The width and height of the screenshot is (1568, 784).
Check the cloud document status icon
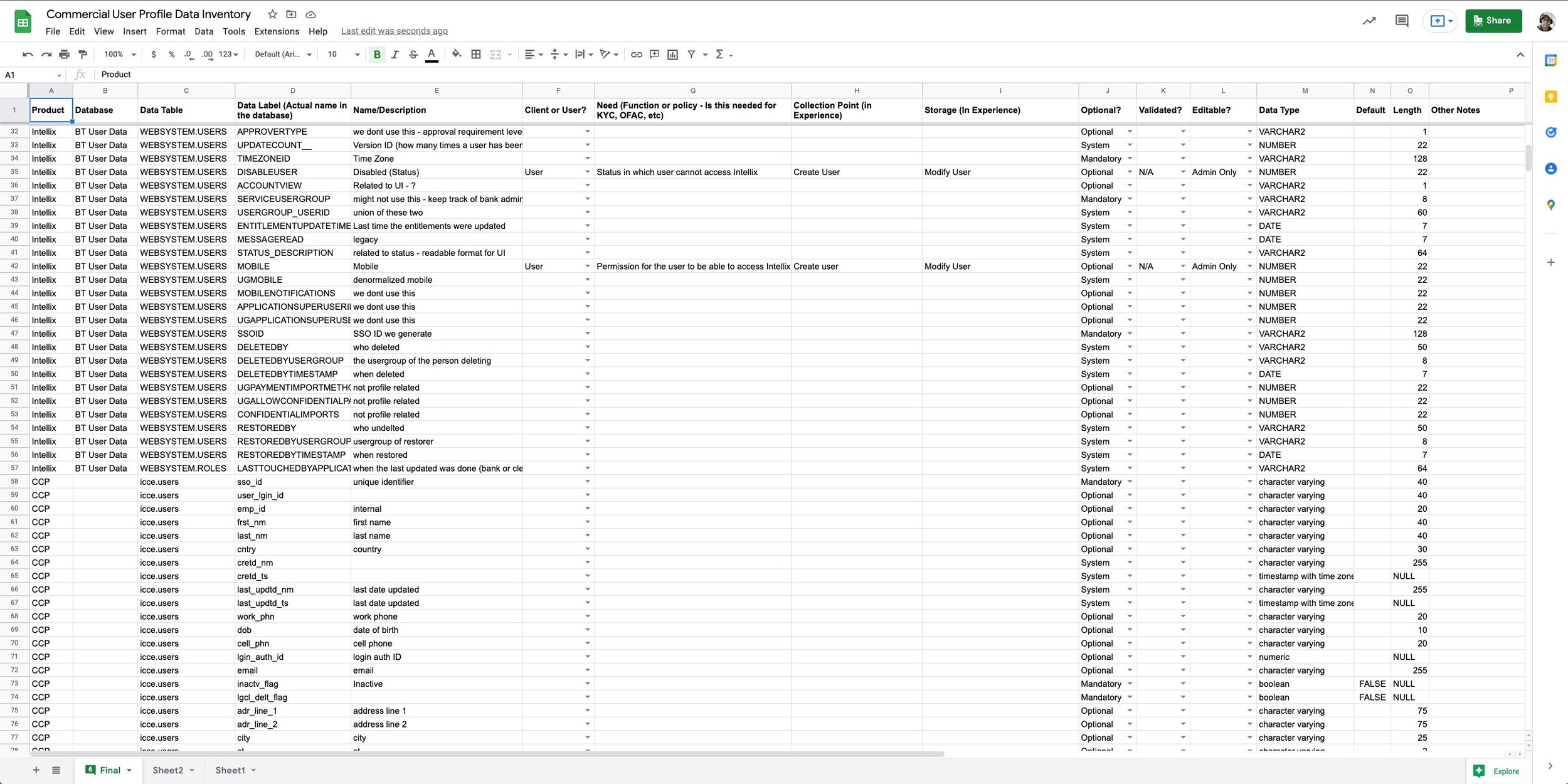[x=310, y=14]
